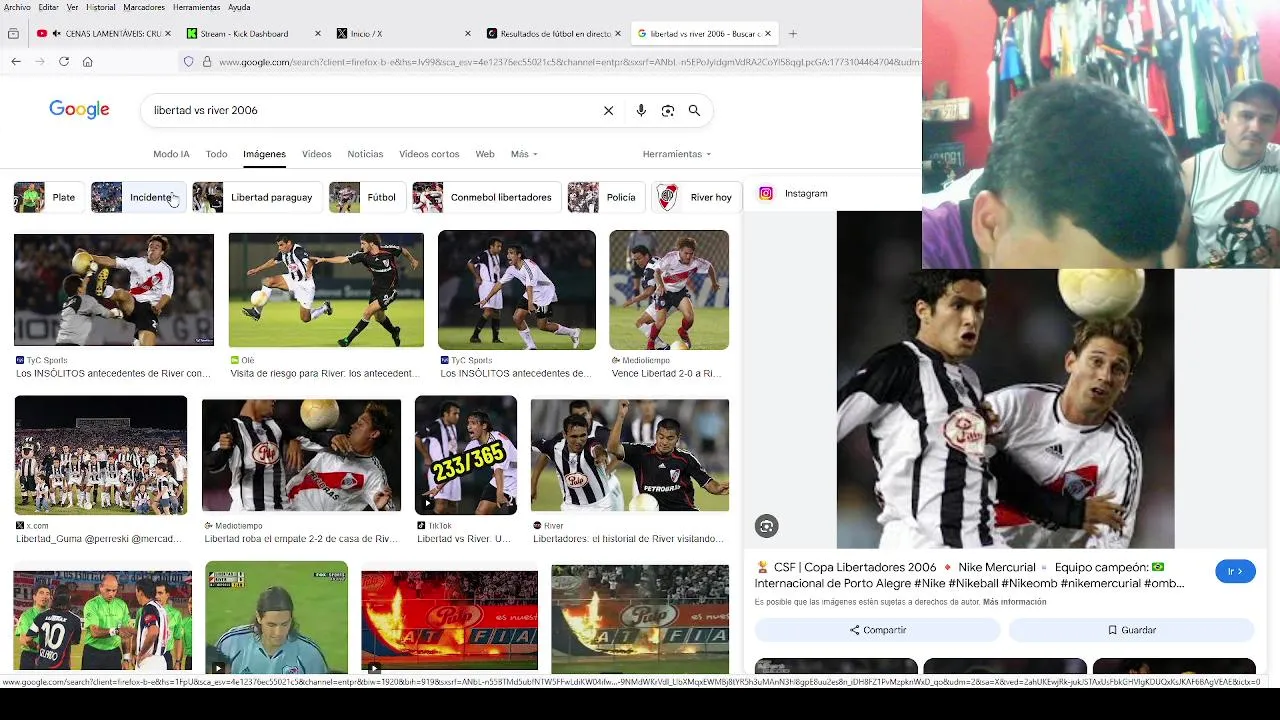1280x720 pixels.
Task: Open the Historial menu
Action: [101, 7]
